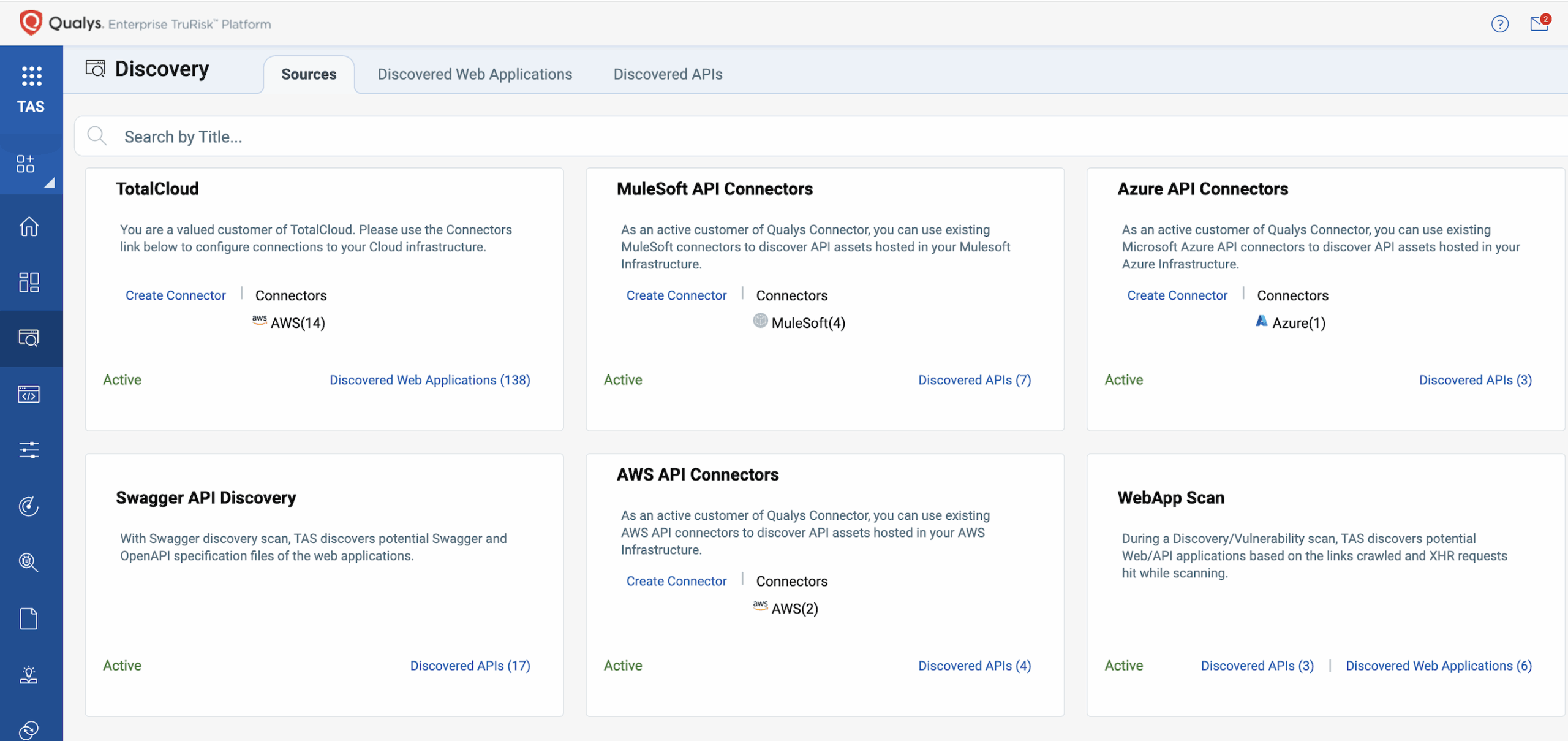Click the AWS logo in AWS API Connectors
This screenshot has width=1568, height=741.
[760, 606]
